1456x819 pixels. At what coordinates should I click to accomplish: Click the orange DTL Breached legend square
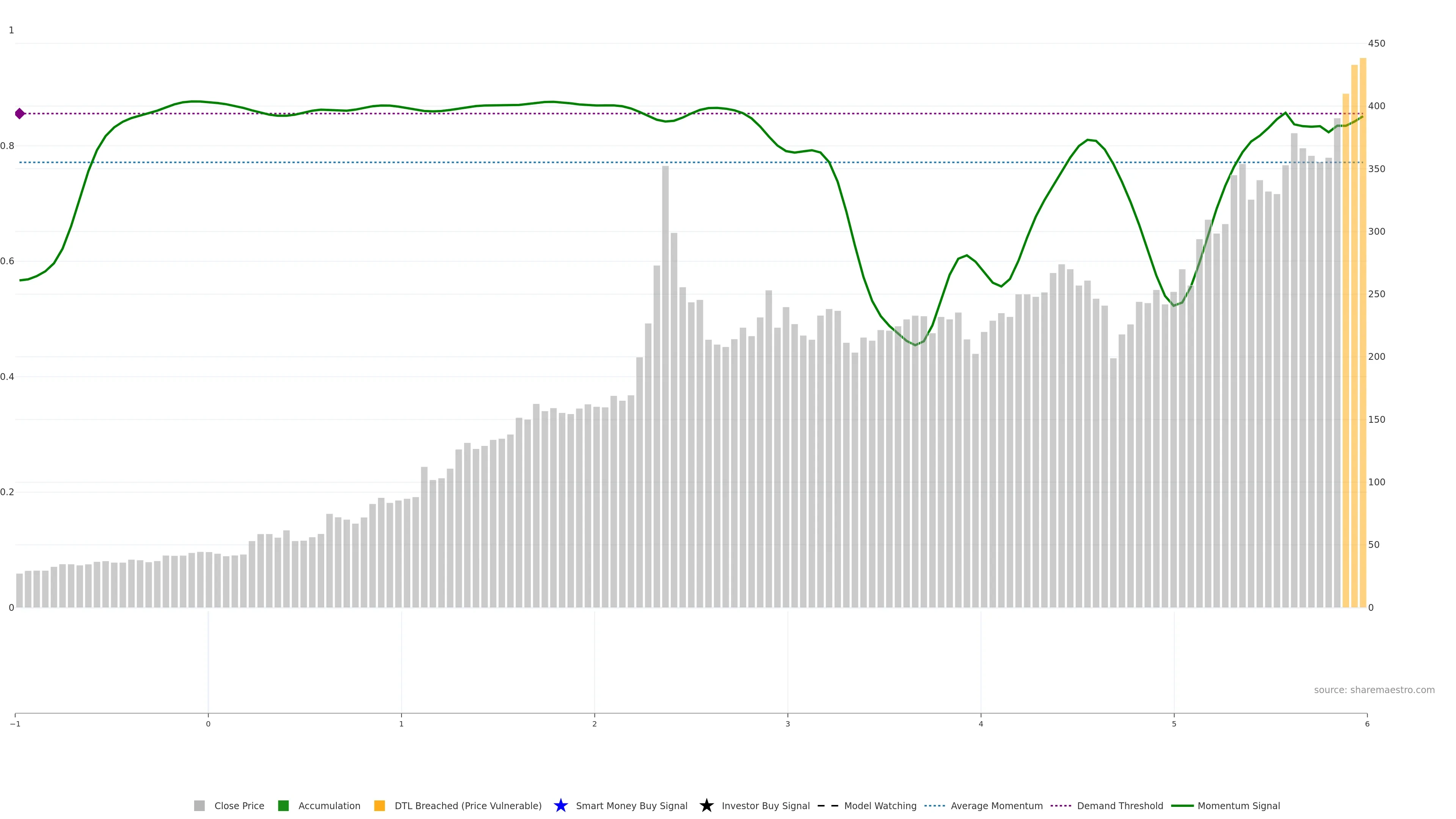[x=379, y=805]
